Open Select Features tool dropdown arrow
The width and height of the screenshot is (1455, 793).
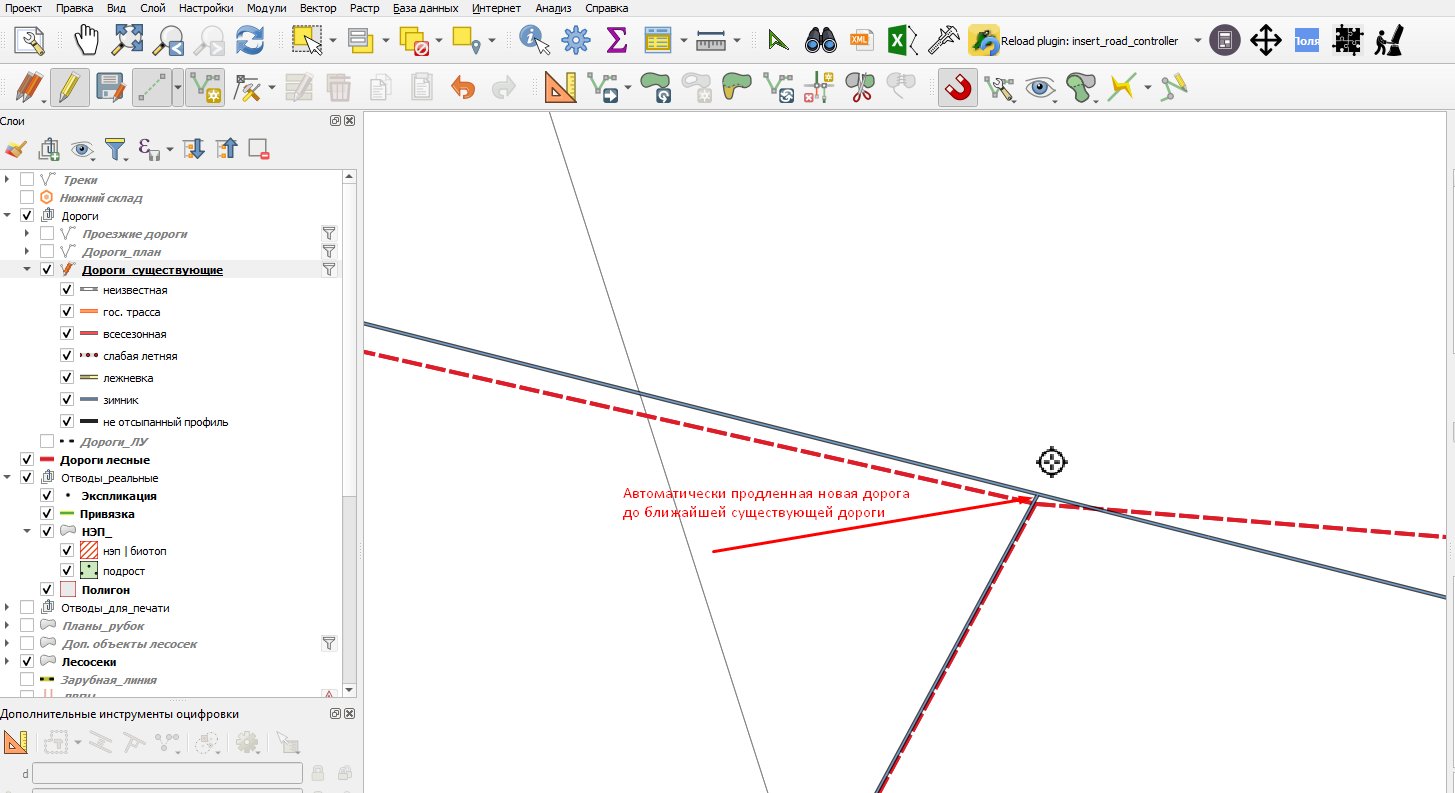point(331,42)
